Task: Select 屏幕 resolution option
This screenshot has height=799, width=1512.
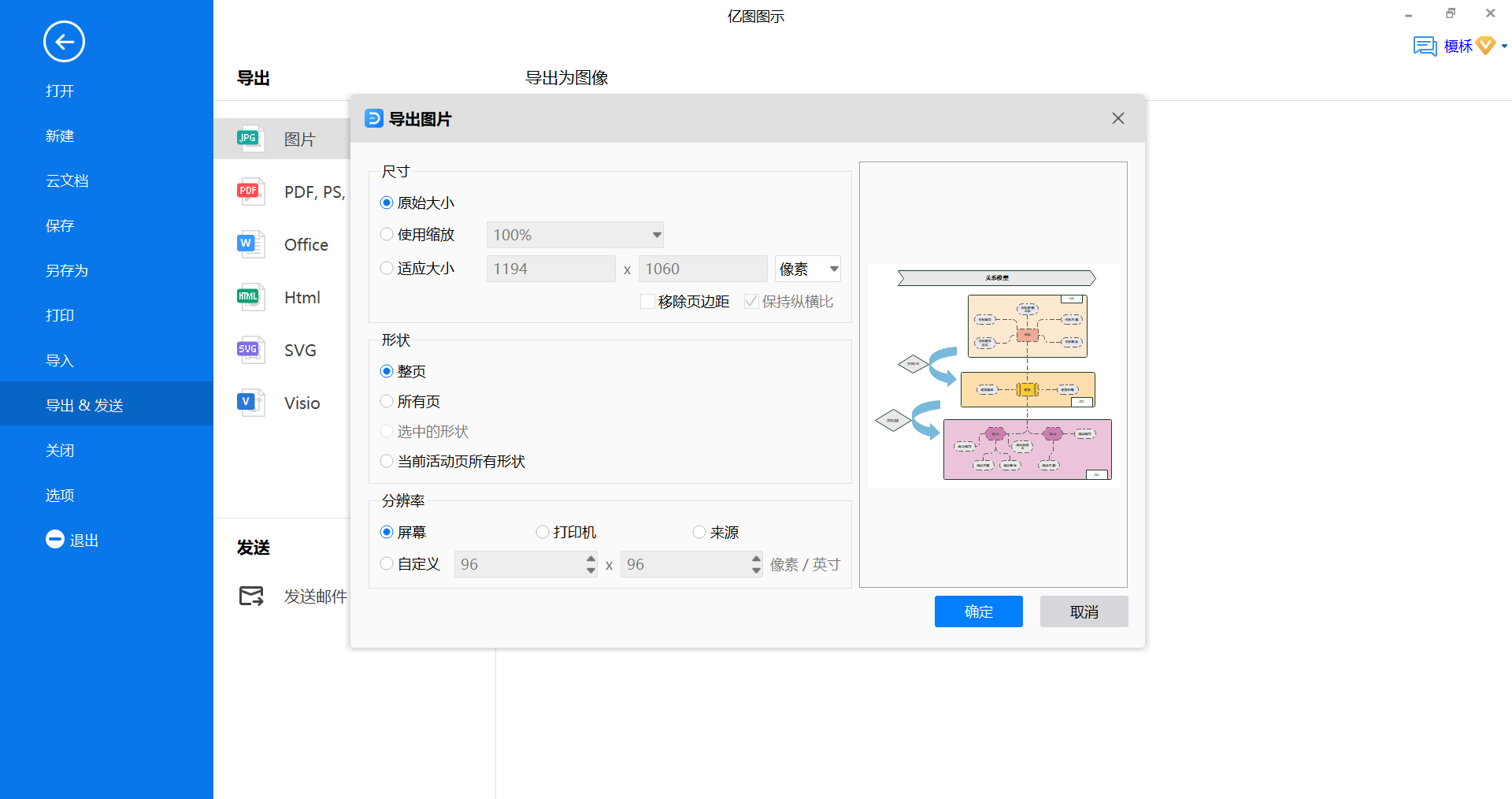Action: click(387, 532)
